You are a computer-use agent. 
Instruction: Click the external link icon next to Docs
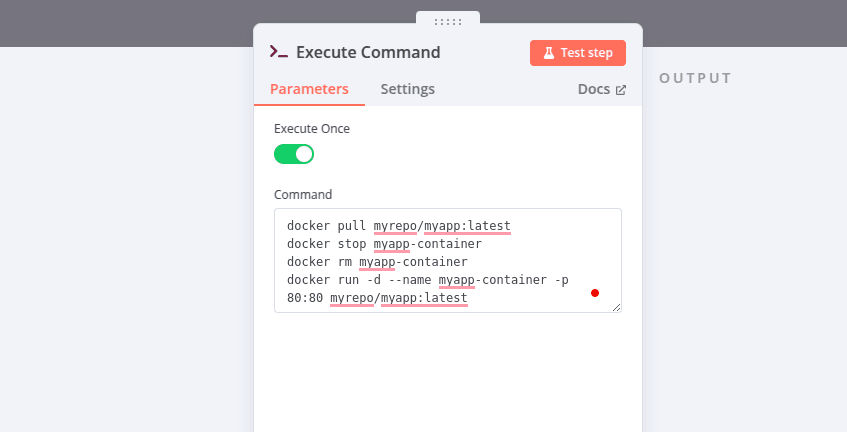[621, 90]
